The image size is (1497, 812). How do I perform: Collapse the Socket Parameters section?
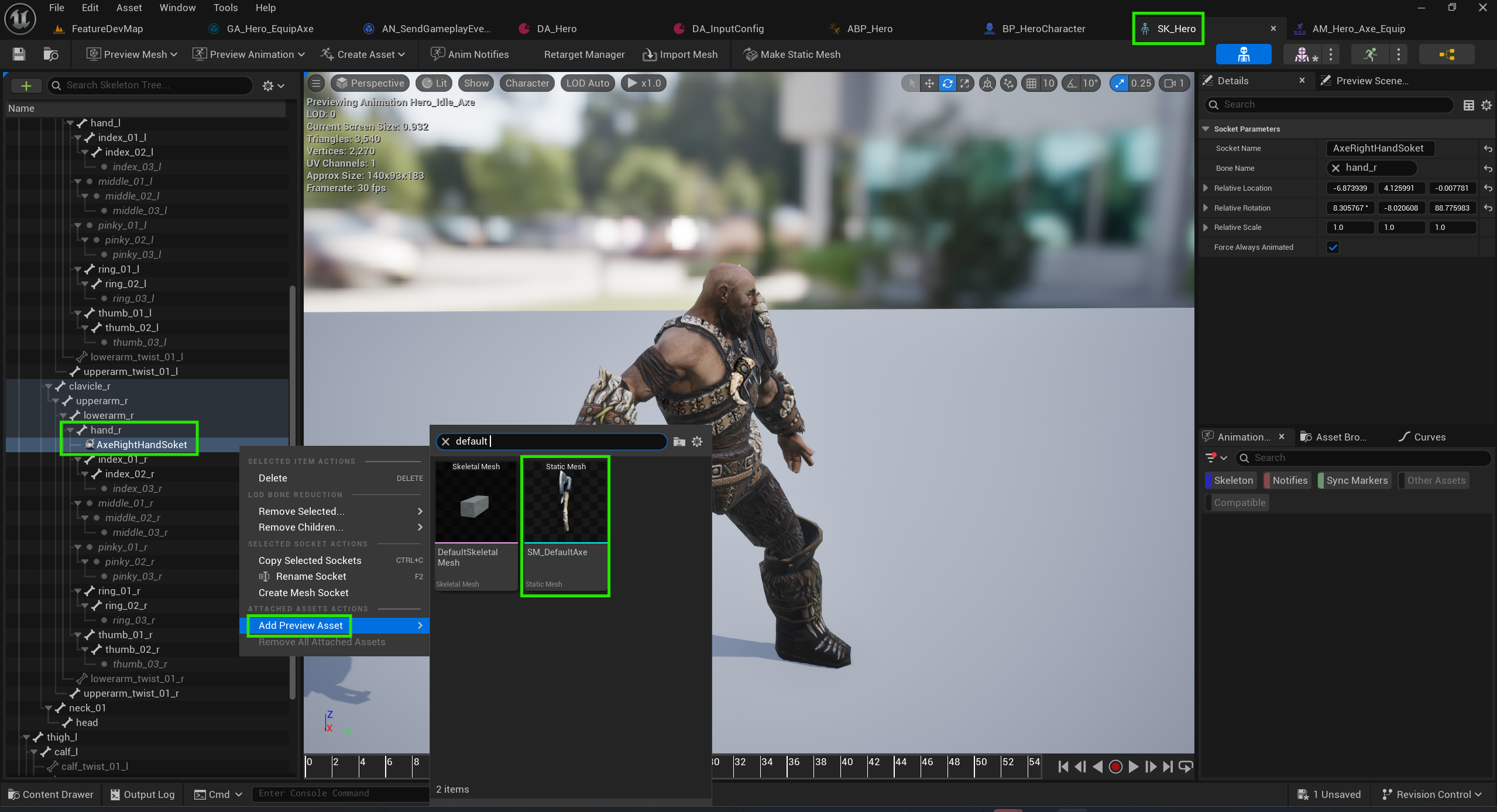click(1205, 129)
